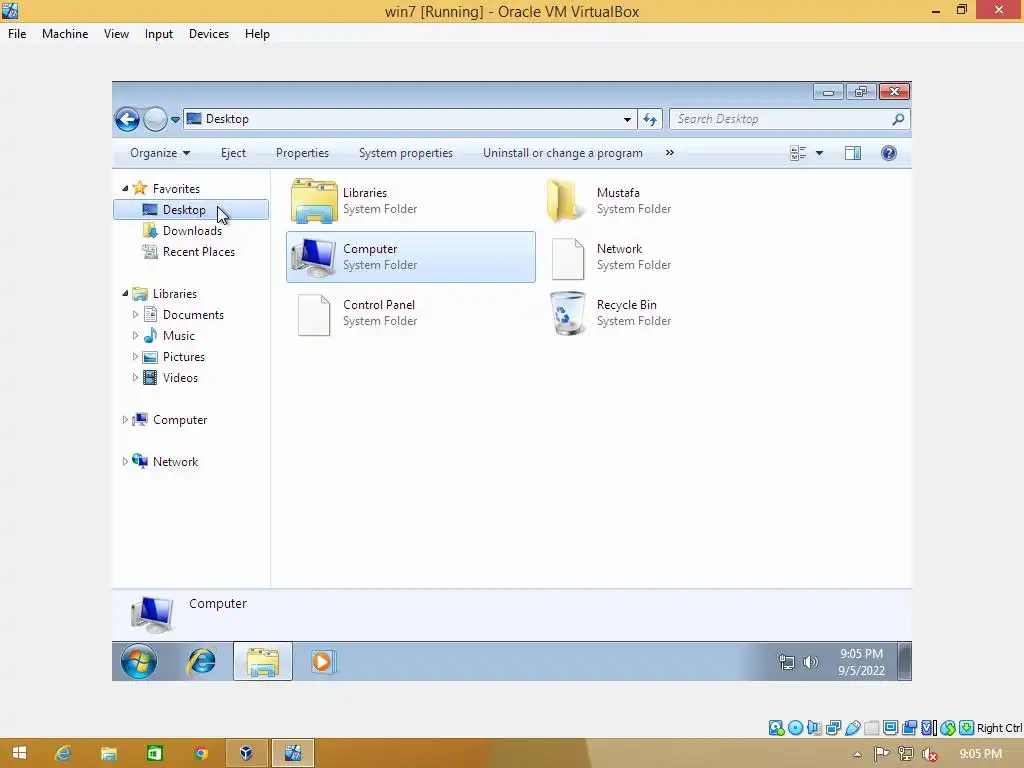Select the Libraries system folder icon

coord(314,201)
